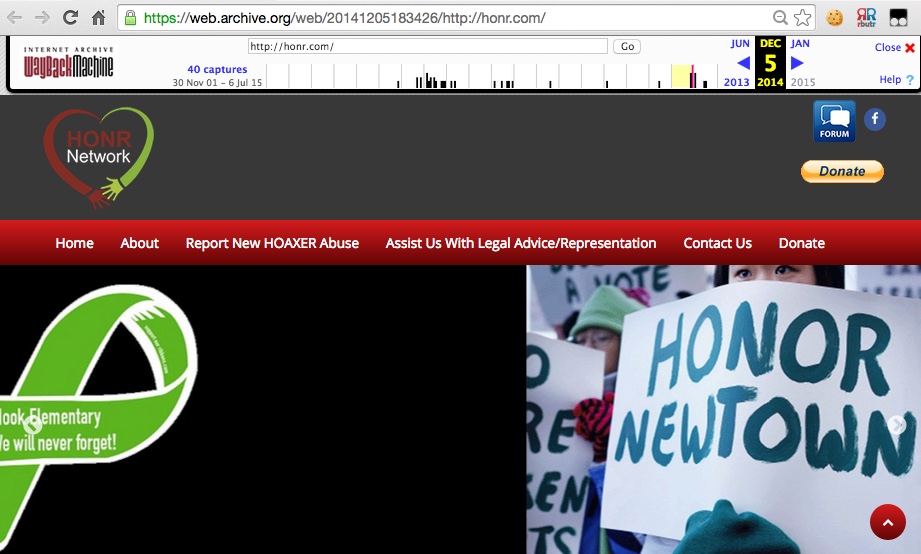Open the 40 captures link
Image resolution: width=921 pixels, height=554 pixels.
point(217,69)
